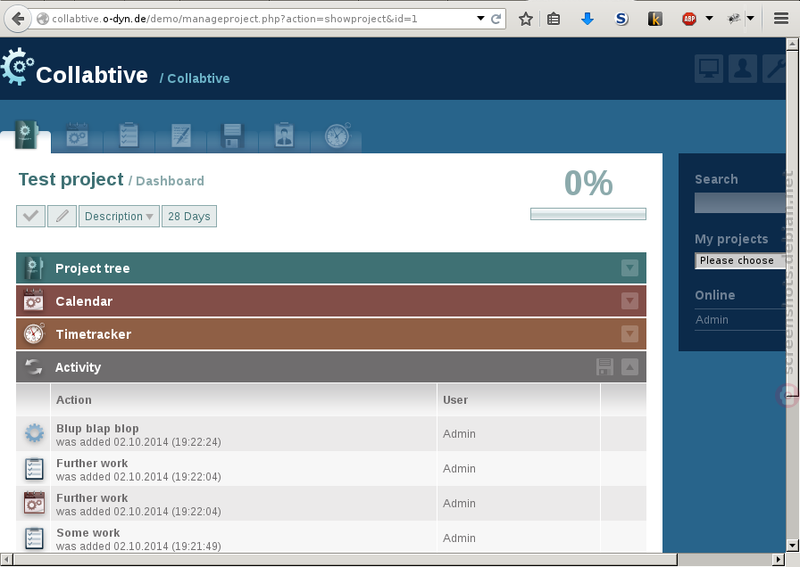The width and height of the screenshot is (800, 567).
Task: Switch to the users badge tab
Action: click(284, 135)
